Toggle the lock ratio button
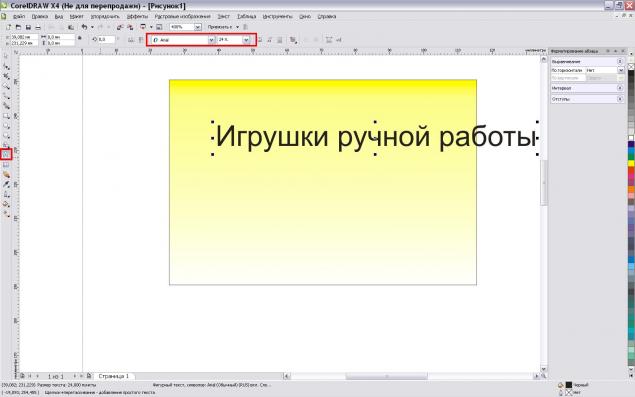This screenshot has width=635, height=397. 79,38
